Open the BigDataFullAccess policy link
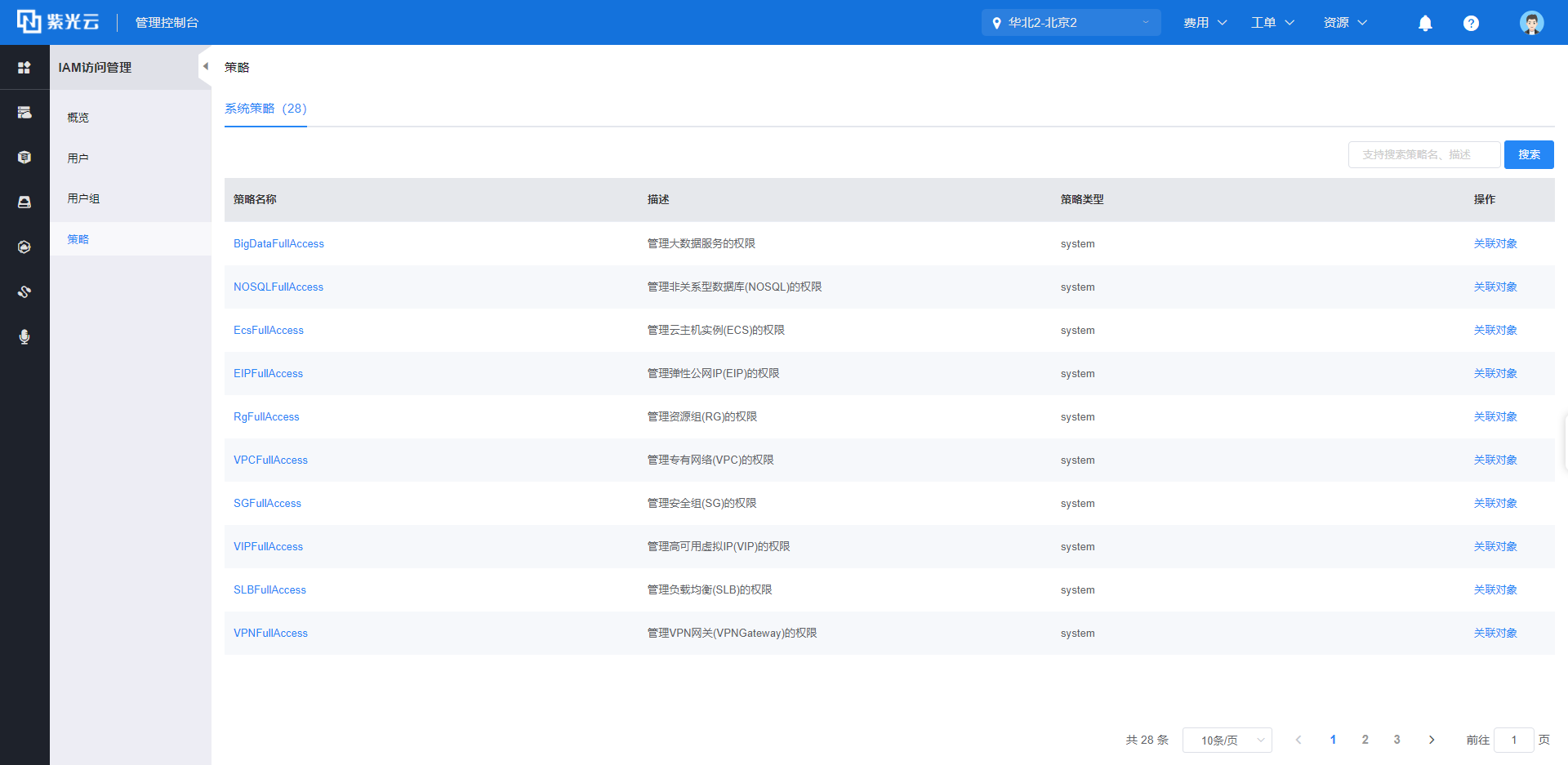 (278, 243)
